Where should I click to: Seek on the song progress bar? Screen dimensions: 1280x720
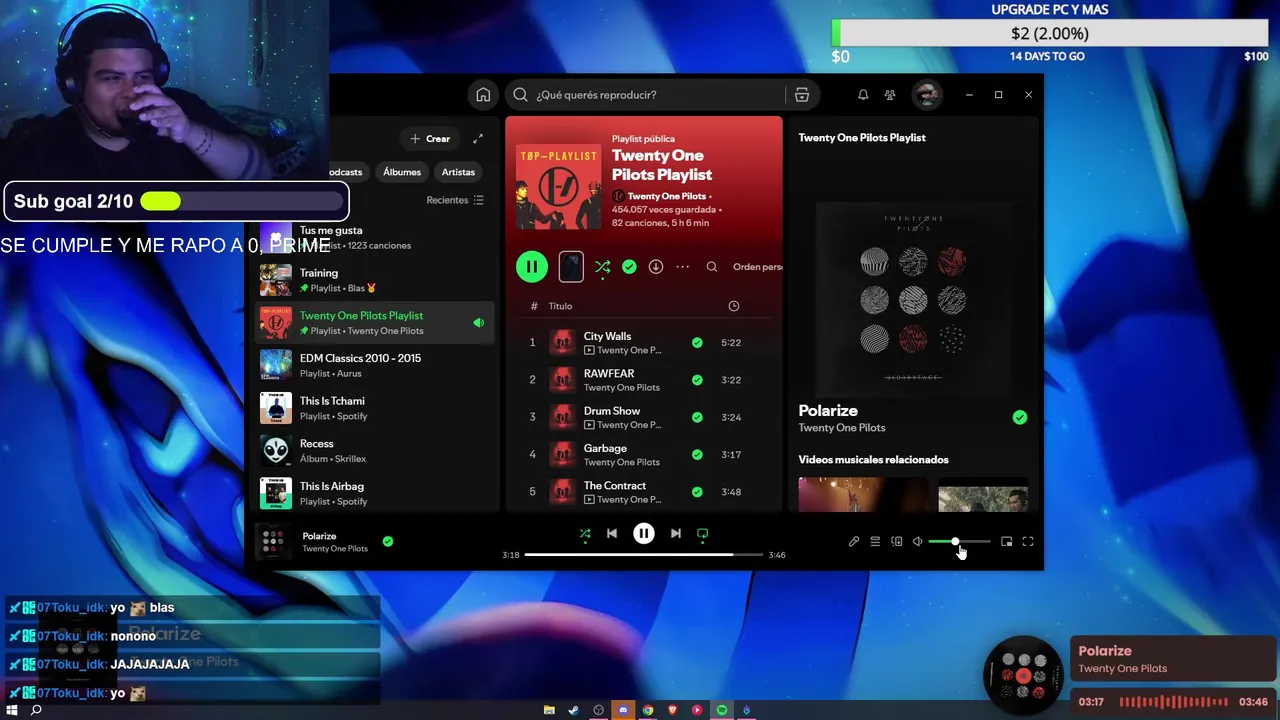(x=644, y=555)
